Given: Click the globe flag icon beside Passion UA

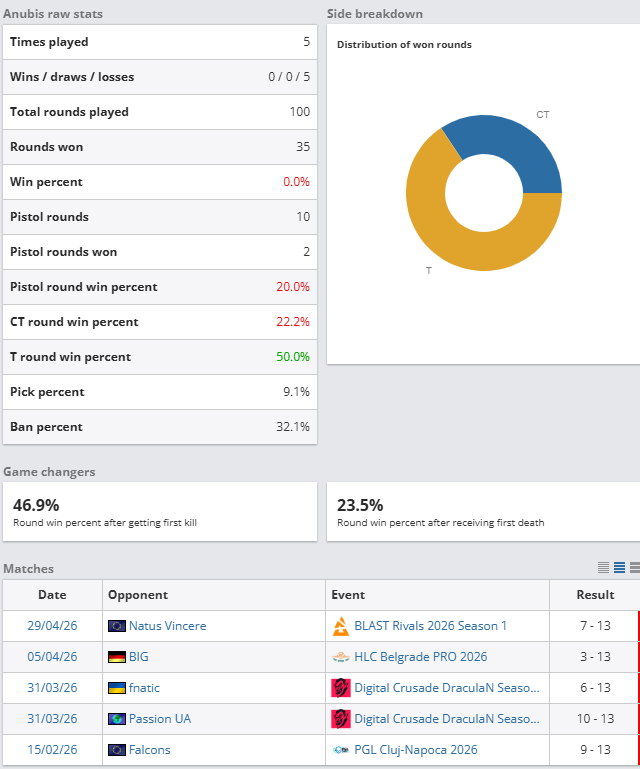Looking at the screenshot, I should tap(117, 719).
